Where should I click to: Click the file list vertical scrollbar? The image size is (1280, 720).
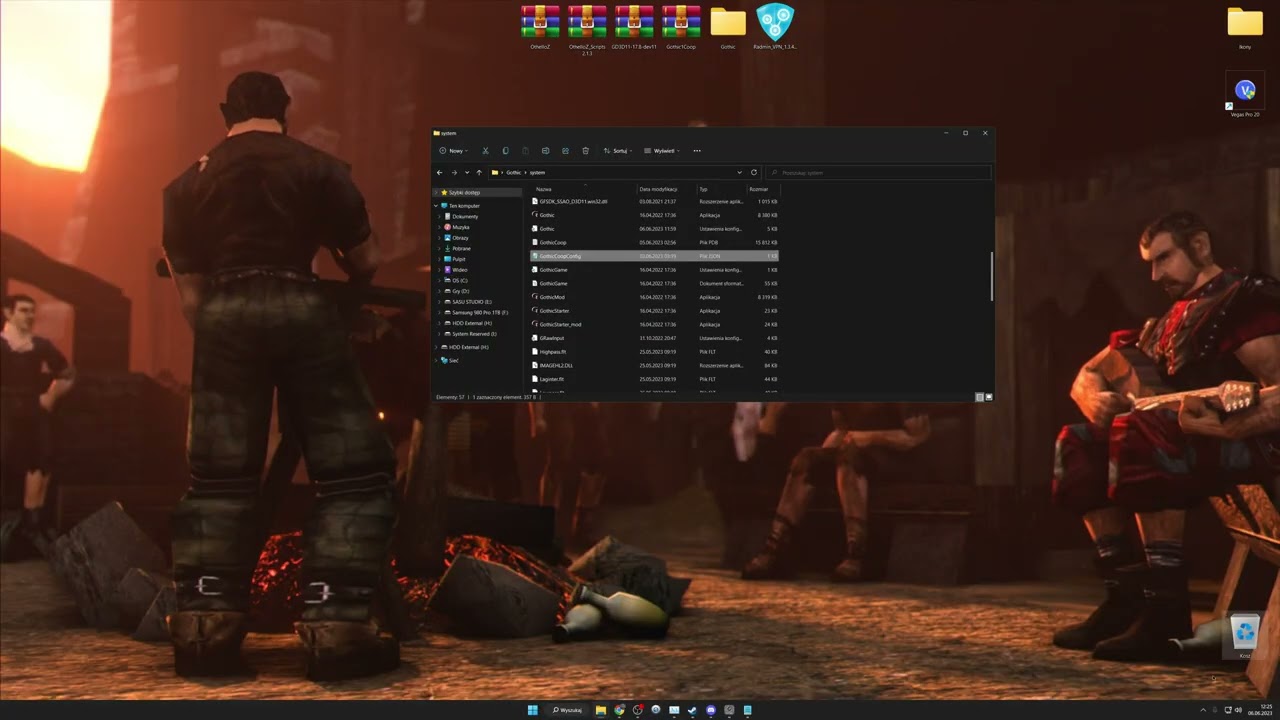[x=991, y=275]
